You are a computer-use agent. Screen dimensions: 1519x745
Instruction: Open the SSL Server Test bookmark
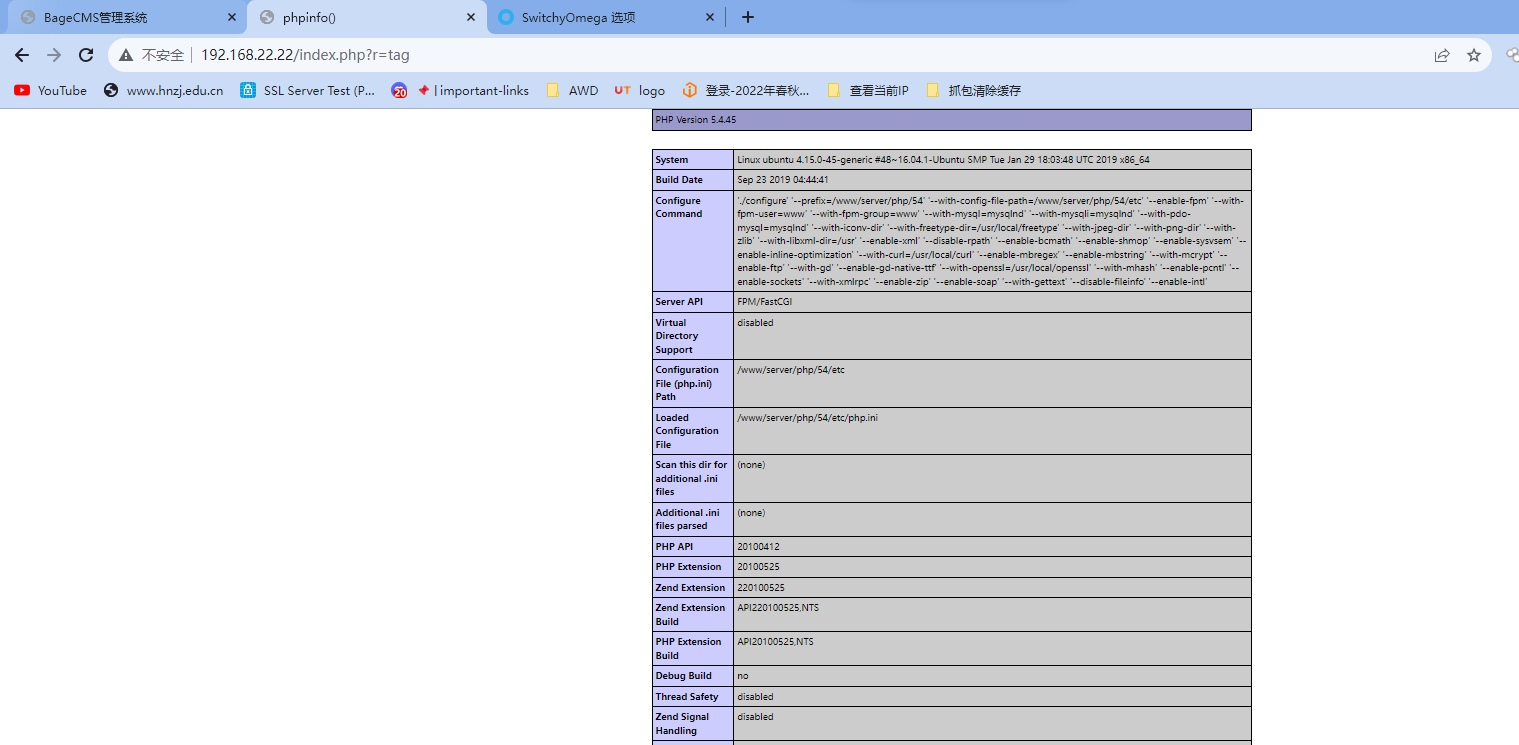click(308, 90)
